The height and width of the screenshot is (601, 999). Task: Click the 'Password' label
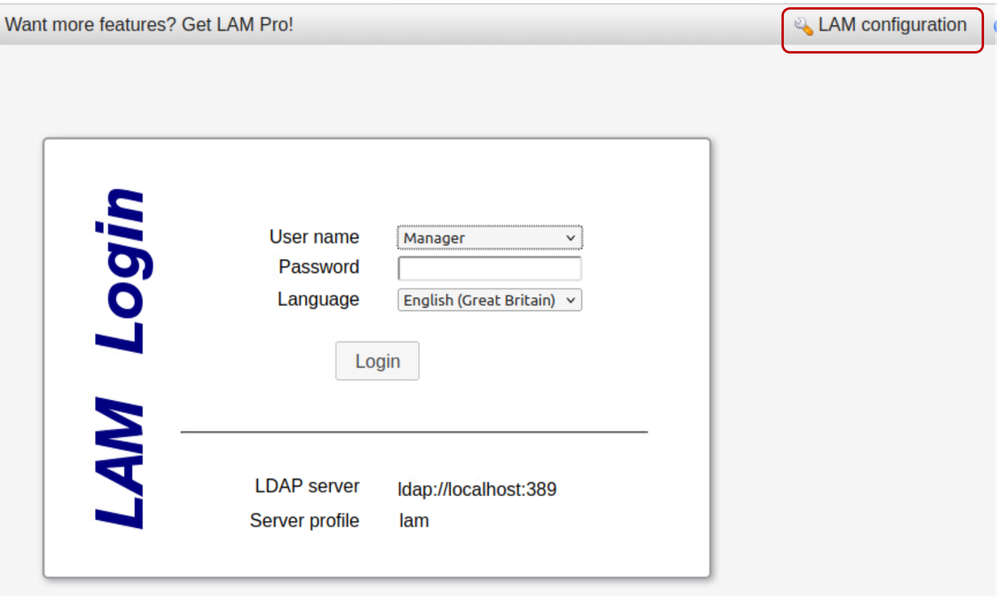click(x=319, y=267)
